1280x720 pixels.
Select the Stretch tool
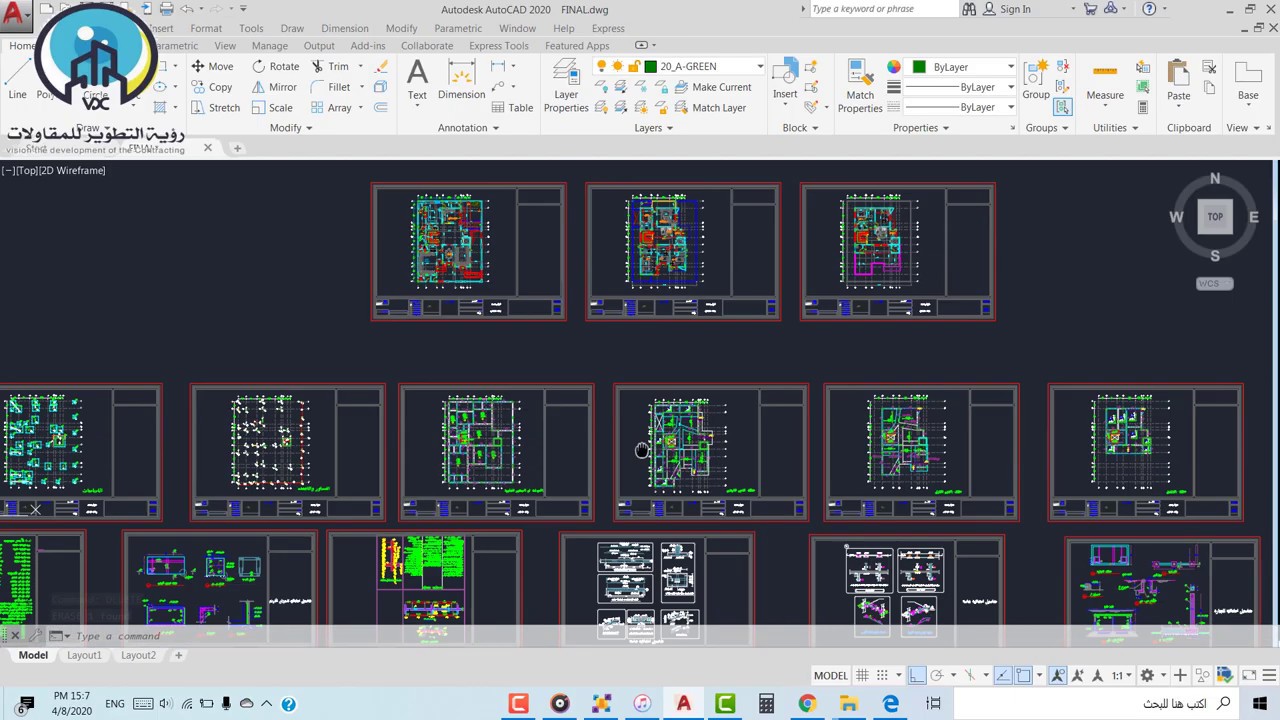[214, 107]
